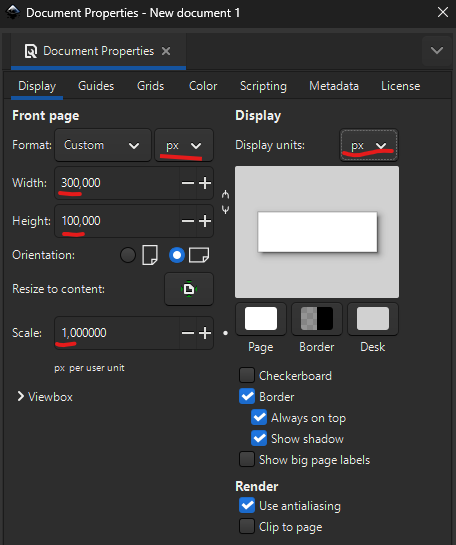456x545 pixels.
Task: Toggle Always on top checkbox
Action: (259, 418)
